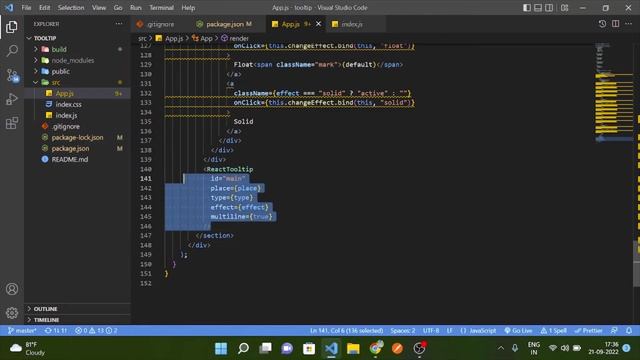Close the App.js tab

[x=318, y=24]
